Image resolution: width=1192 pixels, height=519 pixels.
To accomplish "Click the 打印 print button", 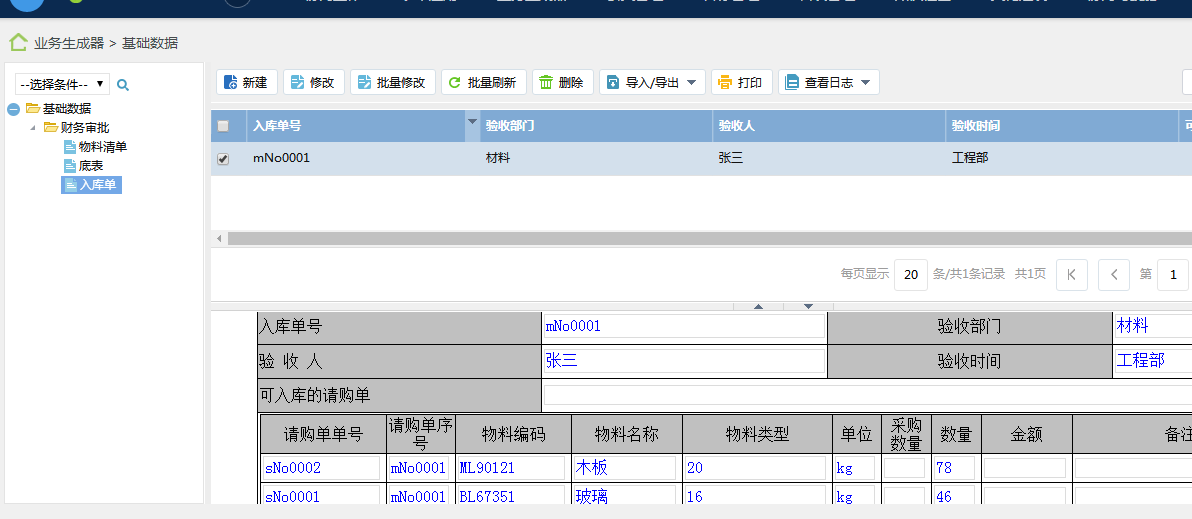I will coord(740,83).
